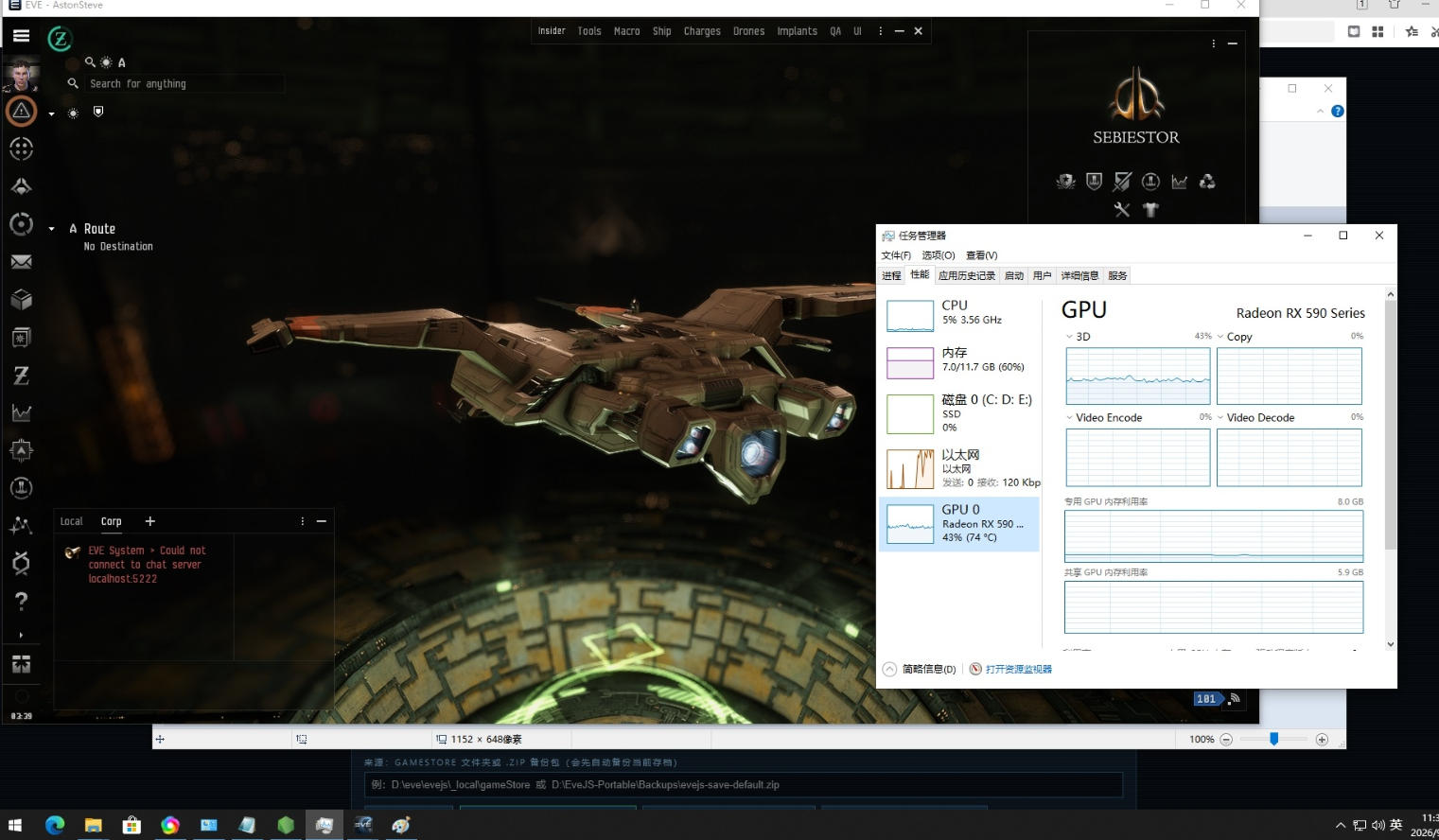Open the envelope mail icon in sidebar
Screen dimensions: 1439x840
21,262
